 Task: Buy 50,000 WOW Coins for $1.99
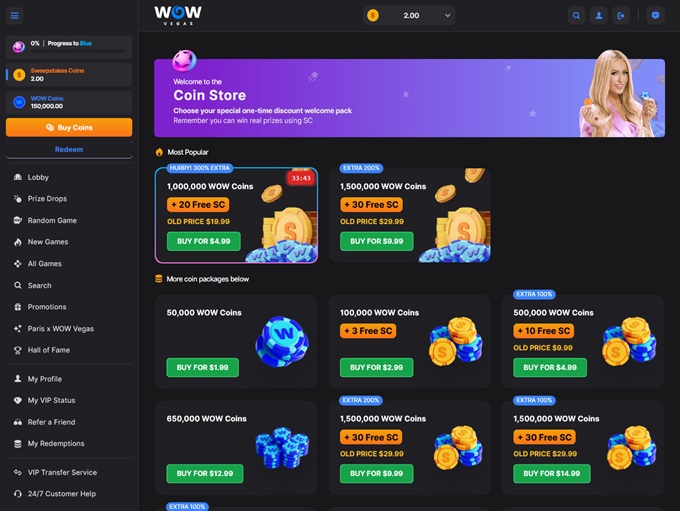click(203, 367)
